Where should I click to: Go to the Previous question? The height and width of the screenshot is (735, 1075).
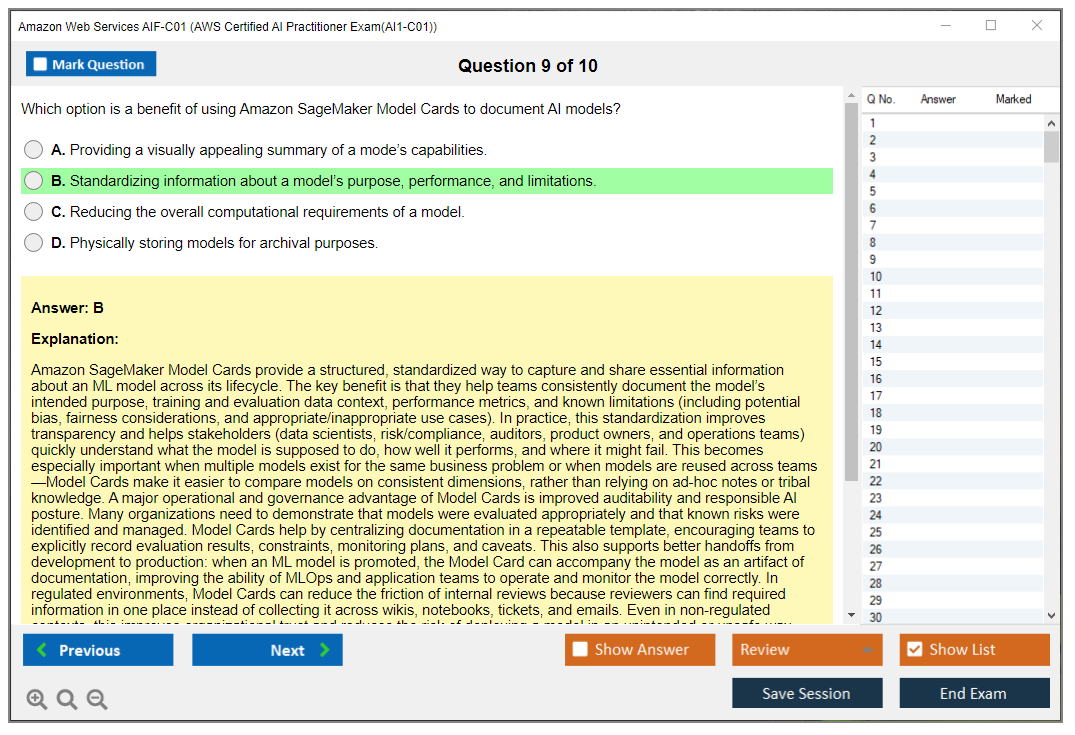pyautogui.click(x=98, y=650)
